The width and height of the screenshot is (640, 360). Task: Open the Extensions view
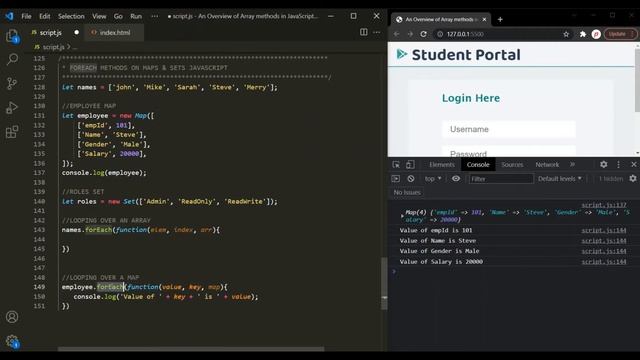coord(12,132)
